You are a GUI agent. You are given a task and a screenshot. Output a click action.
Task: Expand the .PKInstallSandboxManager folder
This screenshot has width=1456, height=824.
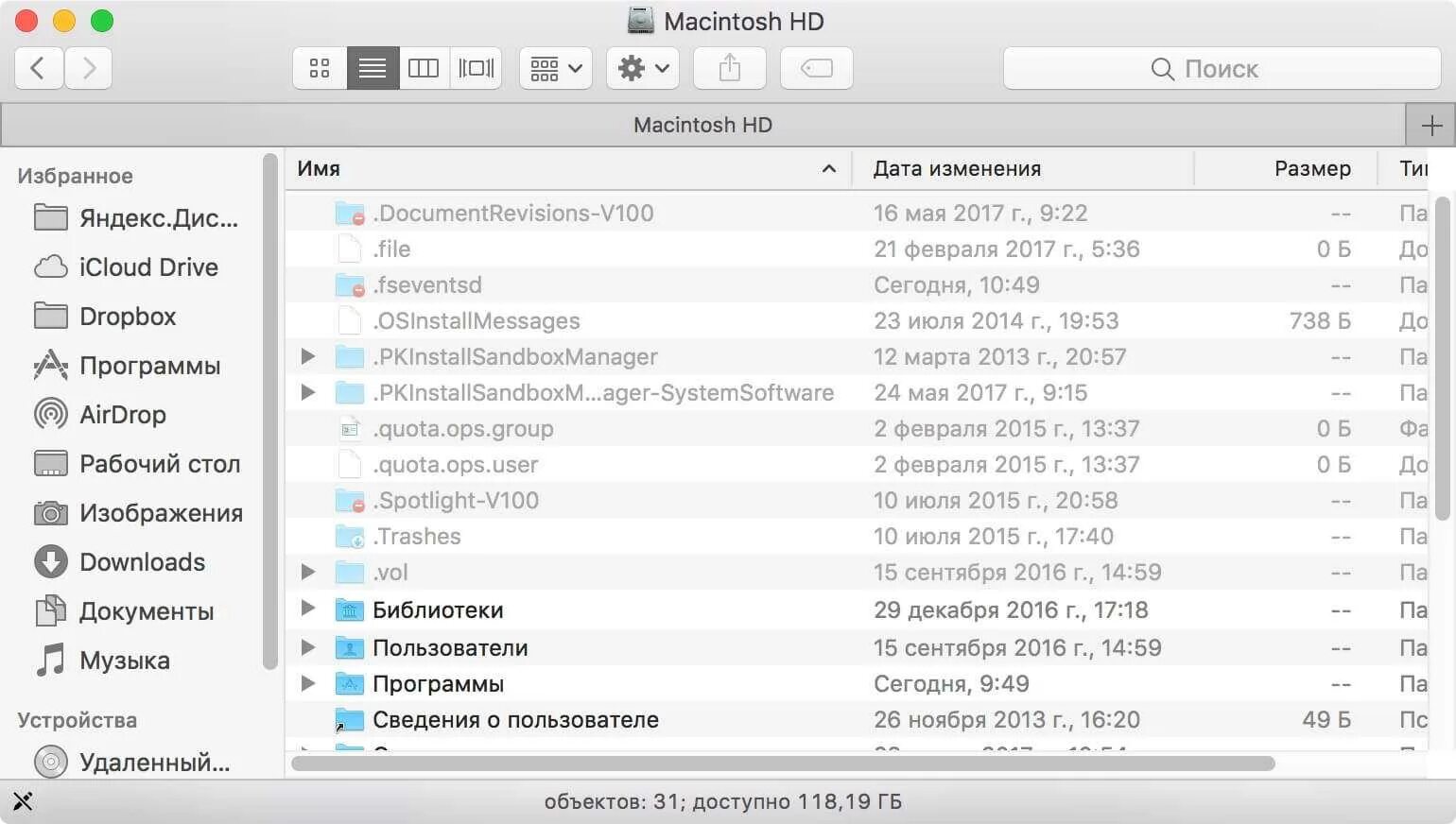tap(308, 356)
